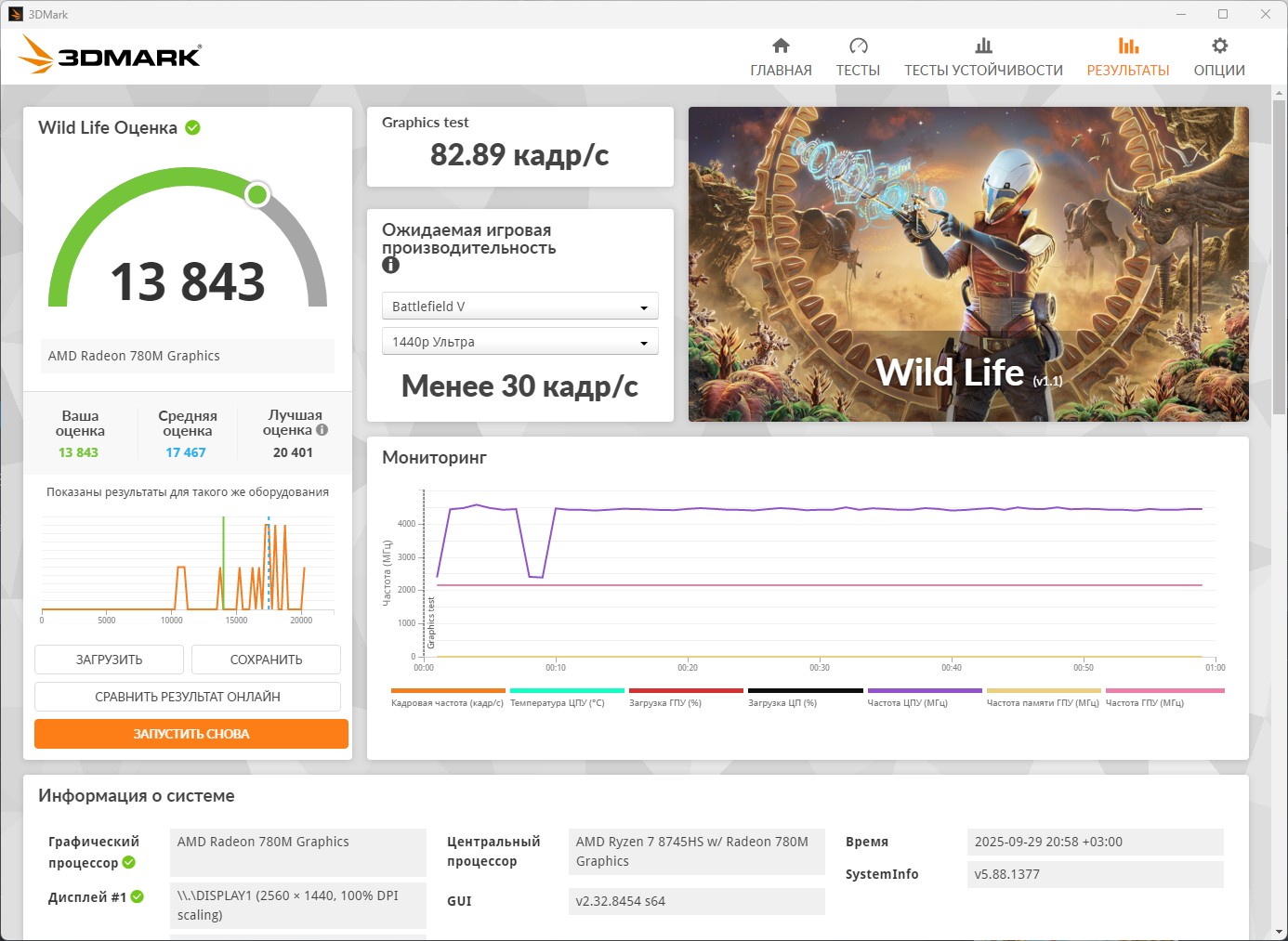
Task: Click the scrollbar down arrow
Action: [x=1280, y=933]
